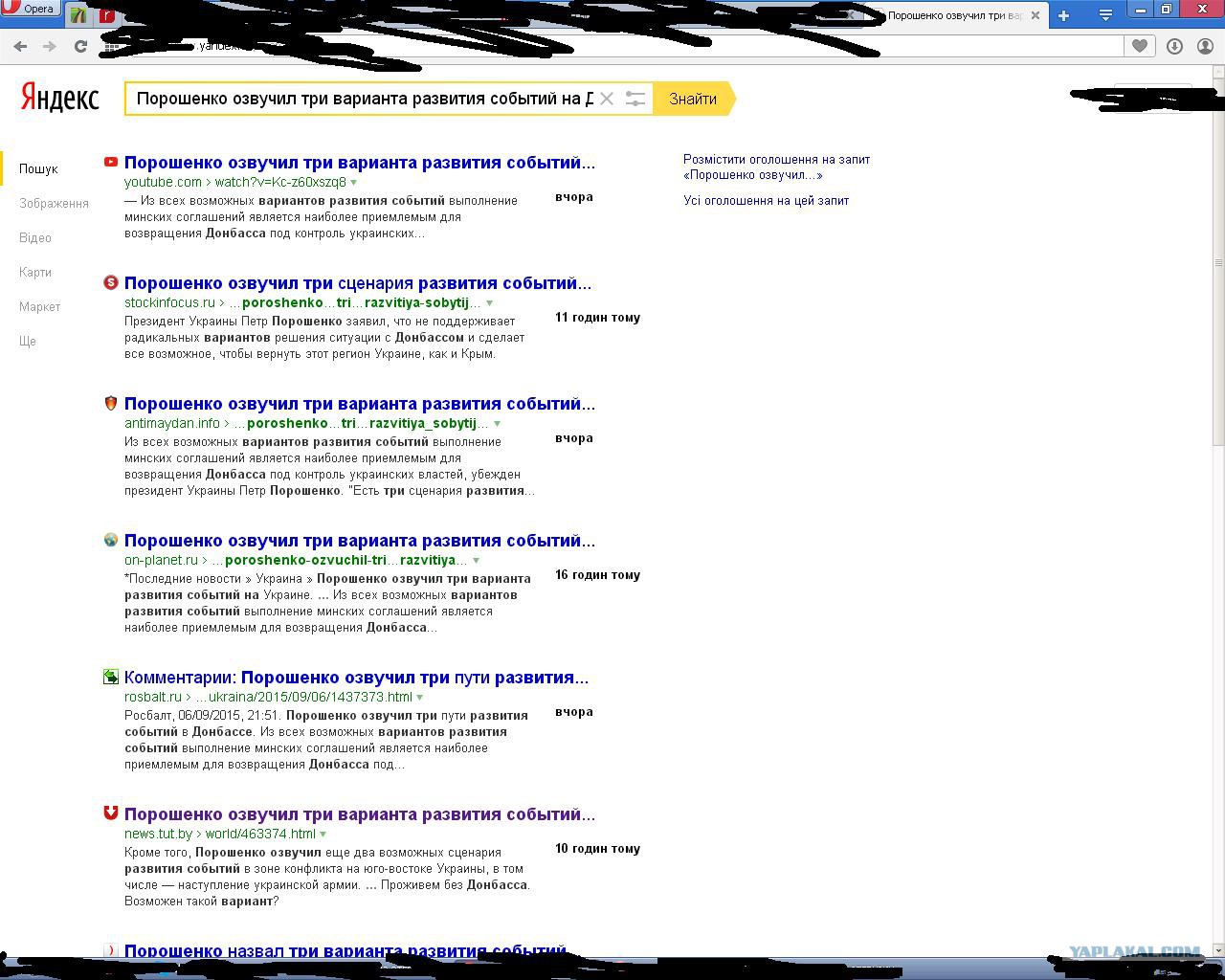Click the green pinned tab icon
The width and height of the screenshot is (1225, 980).
point(78,14)
